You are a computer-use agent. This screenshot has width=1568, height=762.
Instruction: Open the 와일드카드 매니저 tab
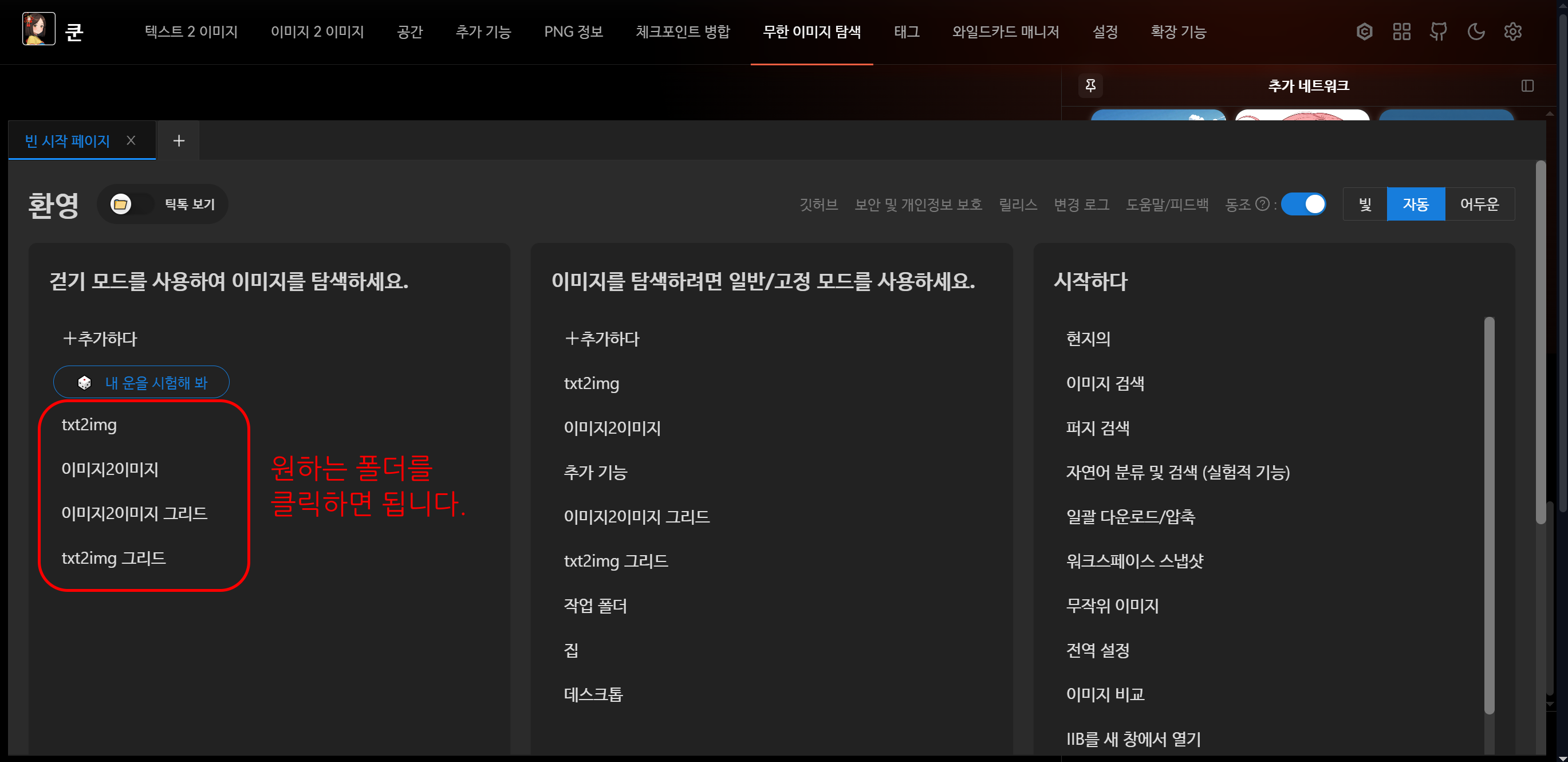pos(1005,32)
